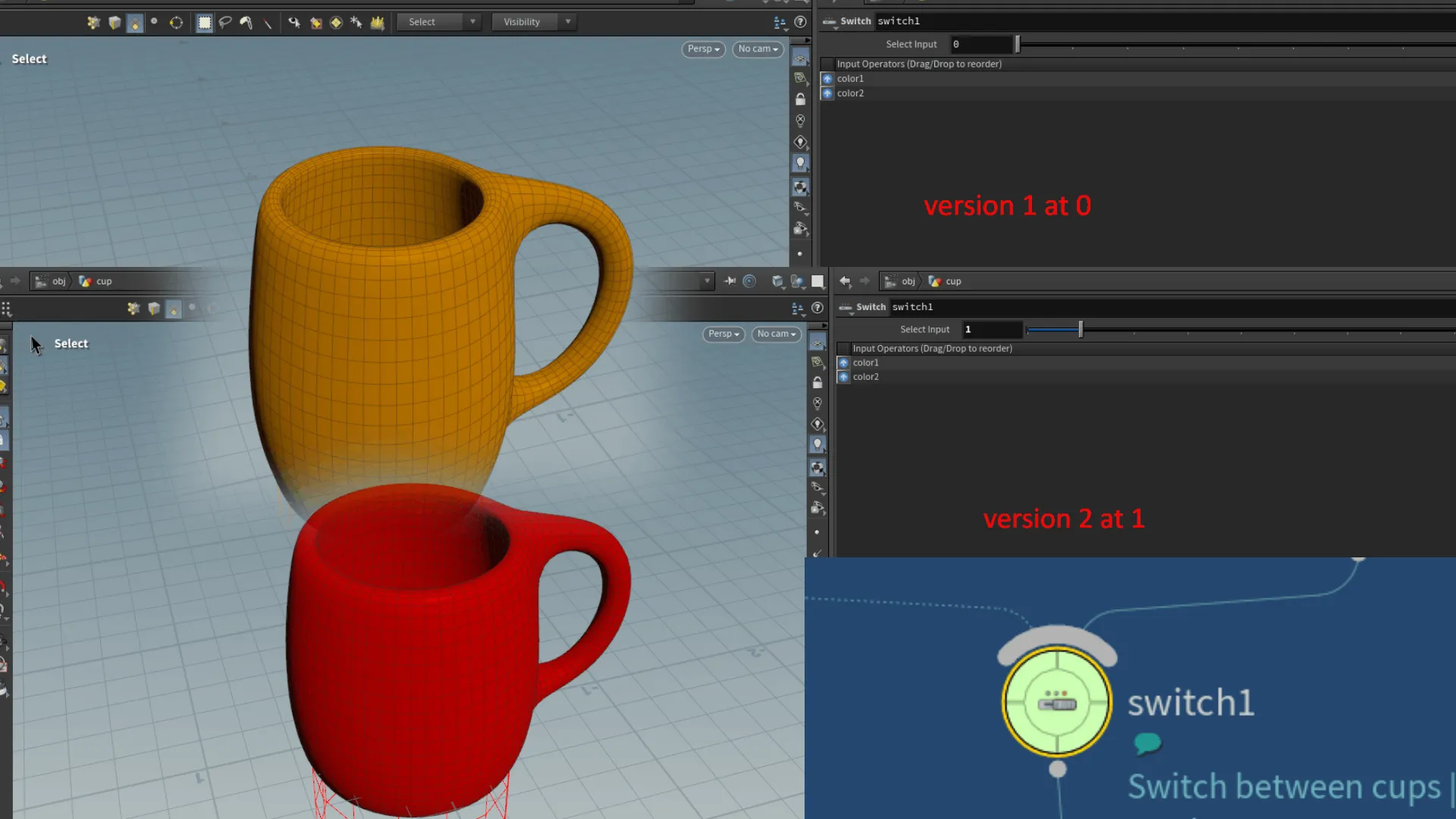Click the back navigation arrow in lower panel
Screen dimensions: 1456x819
(845, 281)
